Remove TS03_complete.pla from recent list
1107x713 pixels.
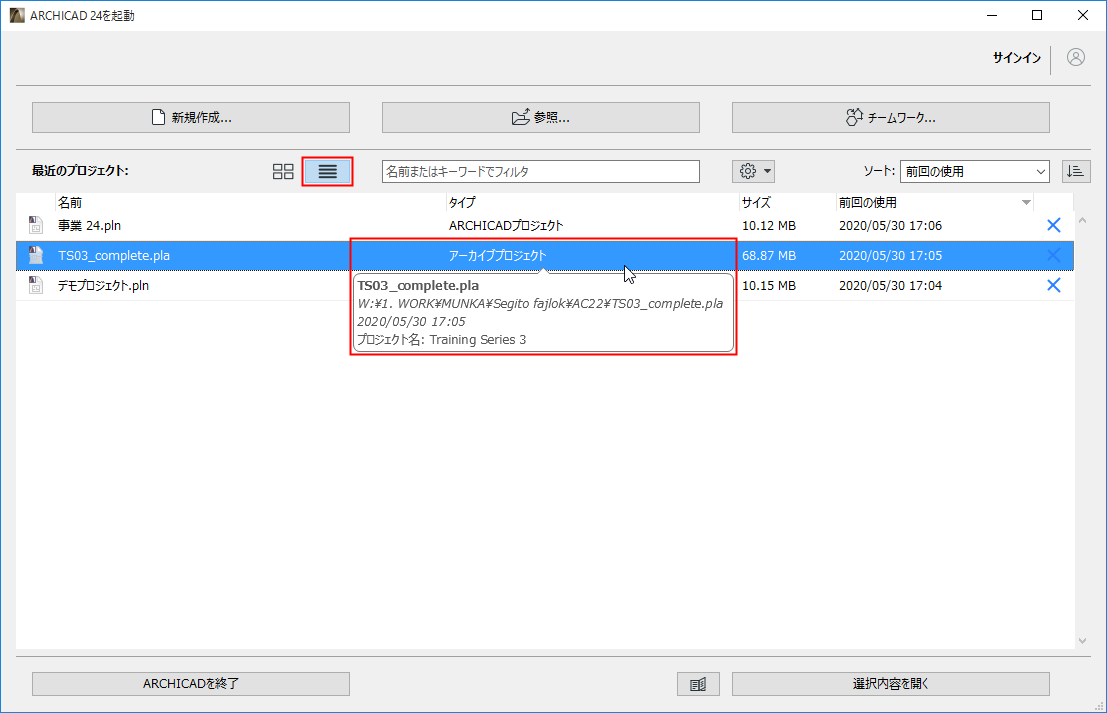click(x=1053, y=256)
